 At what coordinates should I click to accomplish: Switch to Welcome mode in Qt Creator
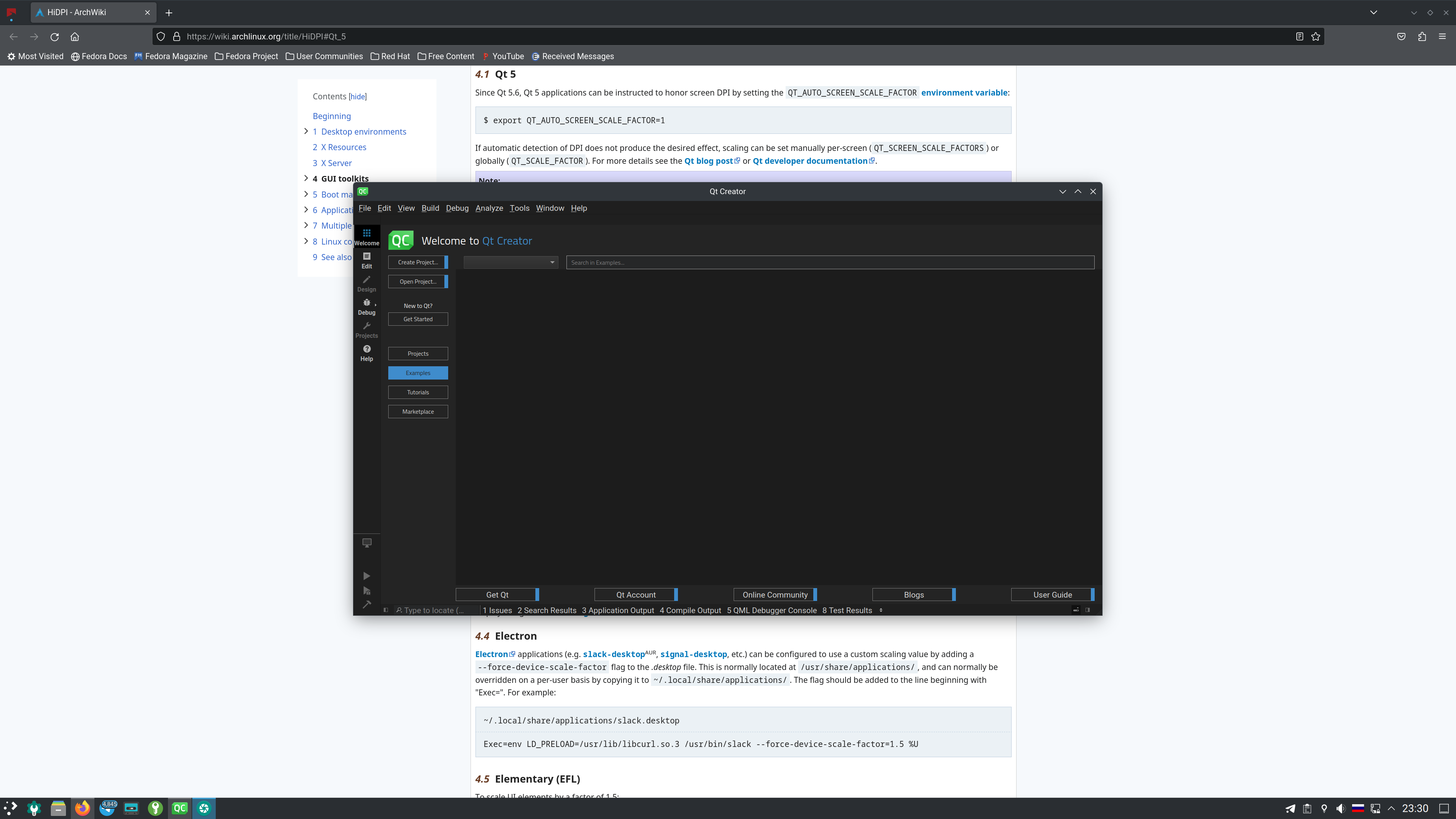tap(366, 237)
